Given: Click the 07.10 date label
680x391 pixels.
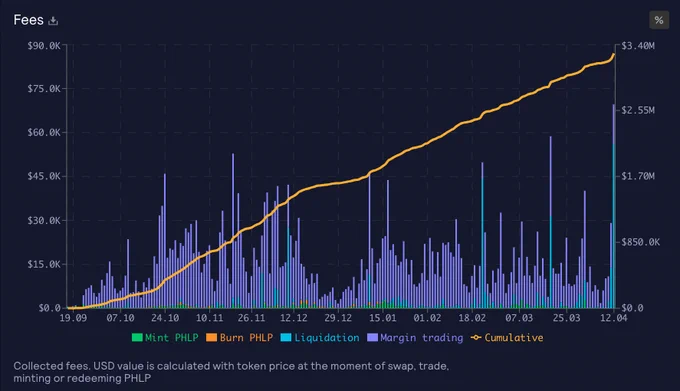Looking at the screenshot, I should [121, 318].
